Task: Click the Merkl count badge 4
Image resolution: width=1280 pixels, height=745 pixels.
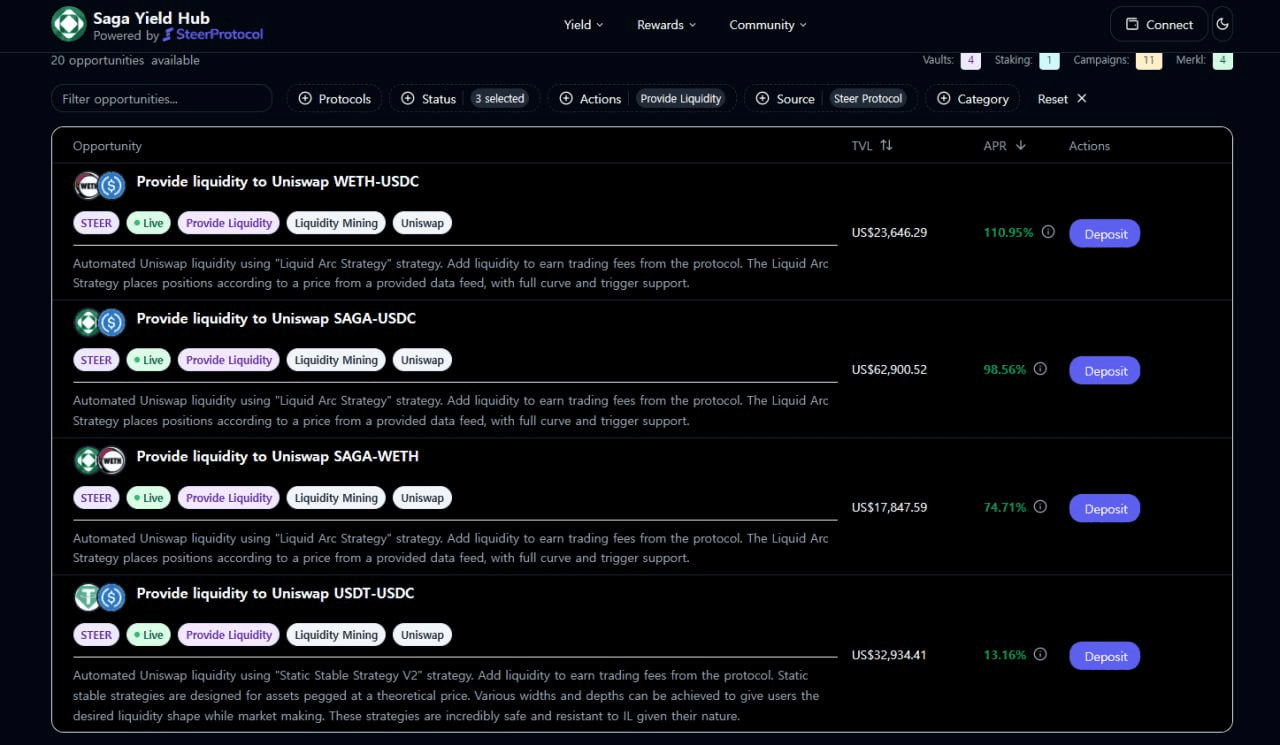Action: coord(1222,60)
